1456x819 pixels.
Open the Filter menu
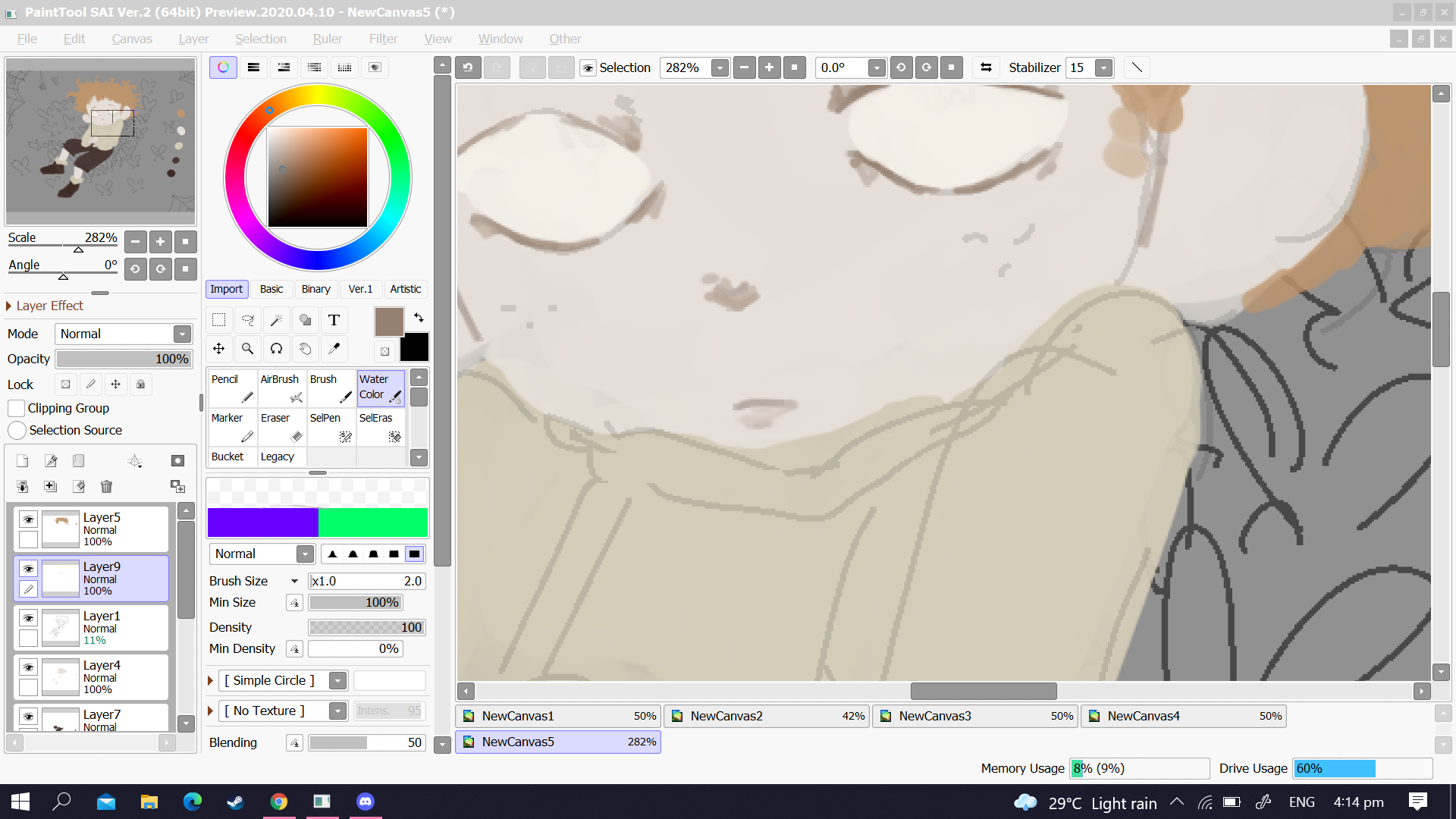coord(383,39)
